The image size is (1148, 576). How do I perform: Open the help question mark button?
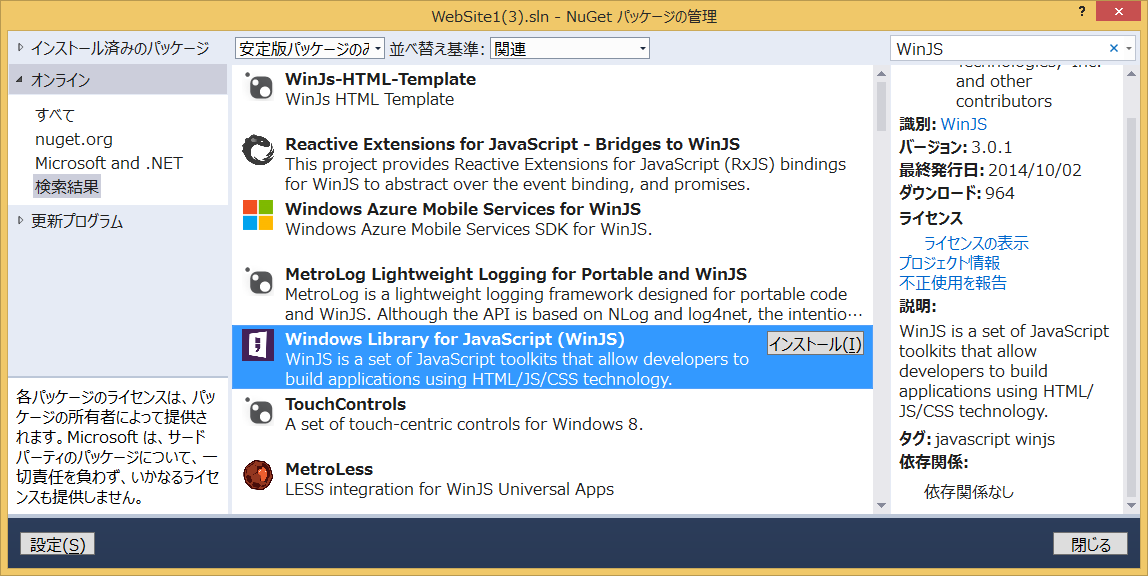pos(1082,12)
